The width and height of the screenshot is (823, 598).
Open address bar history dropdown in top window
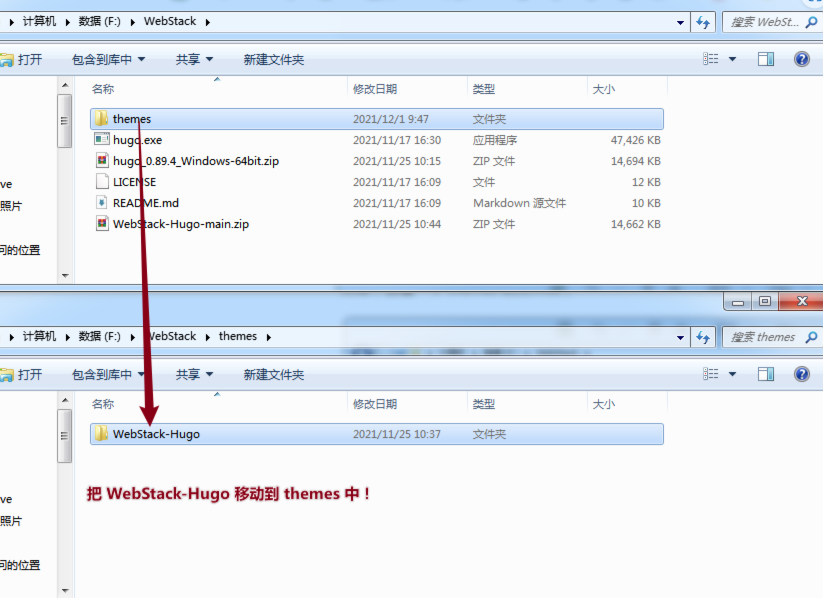(680, 22)
